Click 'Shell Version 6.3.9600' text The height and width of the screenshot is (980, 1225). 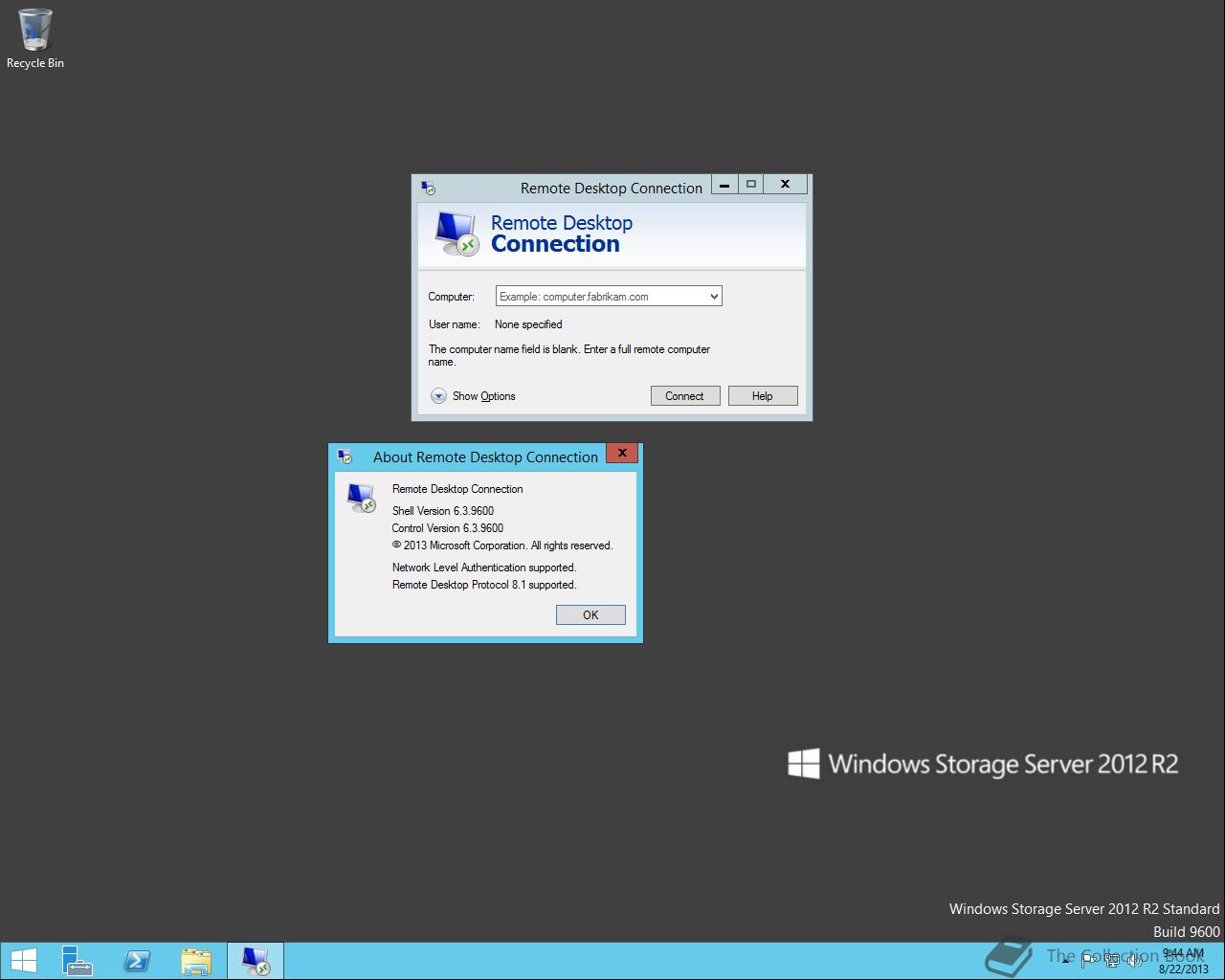tap(443, 511)
